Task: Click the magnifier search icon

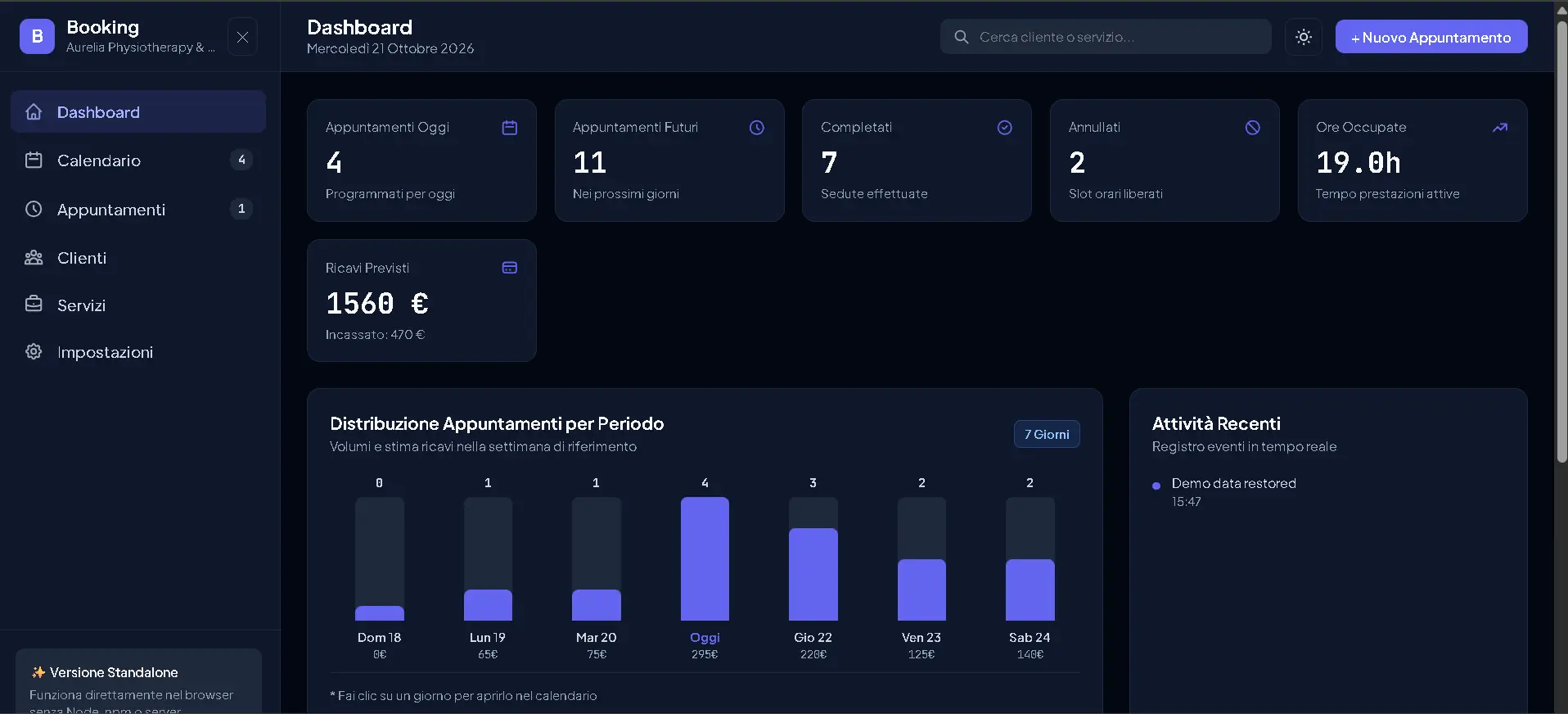Action: click(962, 37)
